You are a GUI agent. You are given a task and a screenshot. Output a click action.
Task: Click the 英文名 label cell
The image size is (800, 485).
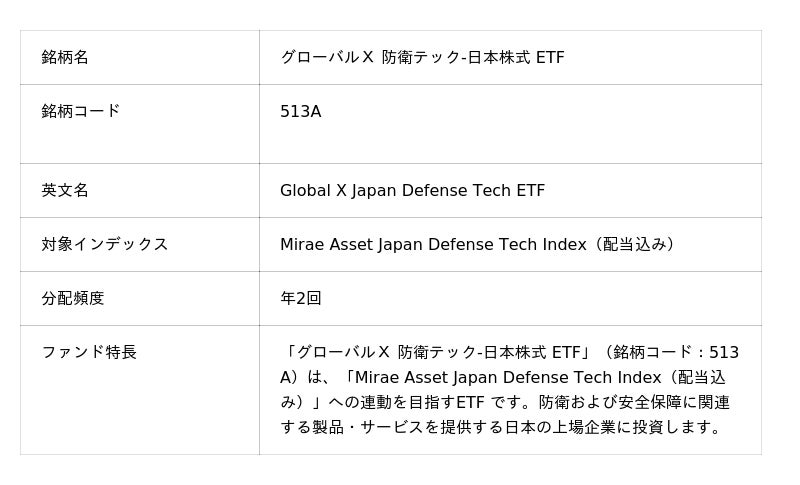[x=65, y=190]
